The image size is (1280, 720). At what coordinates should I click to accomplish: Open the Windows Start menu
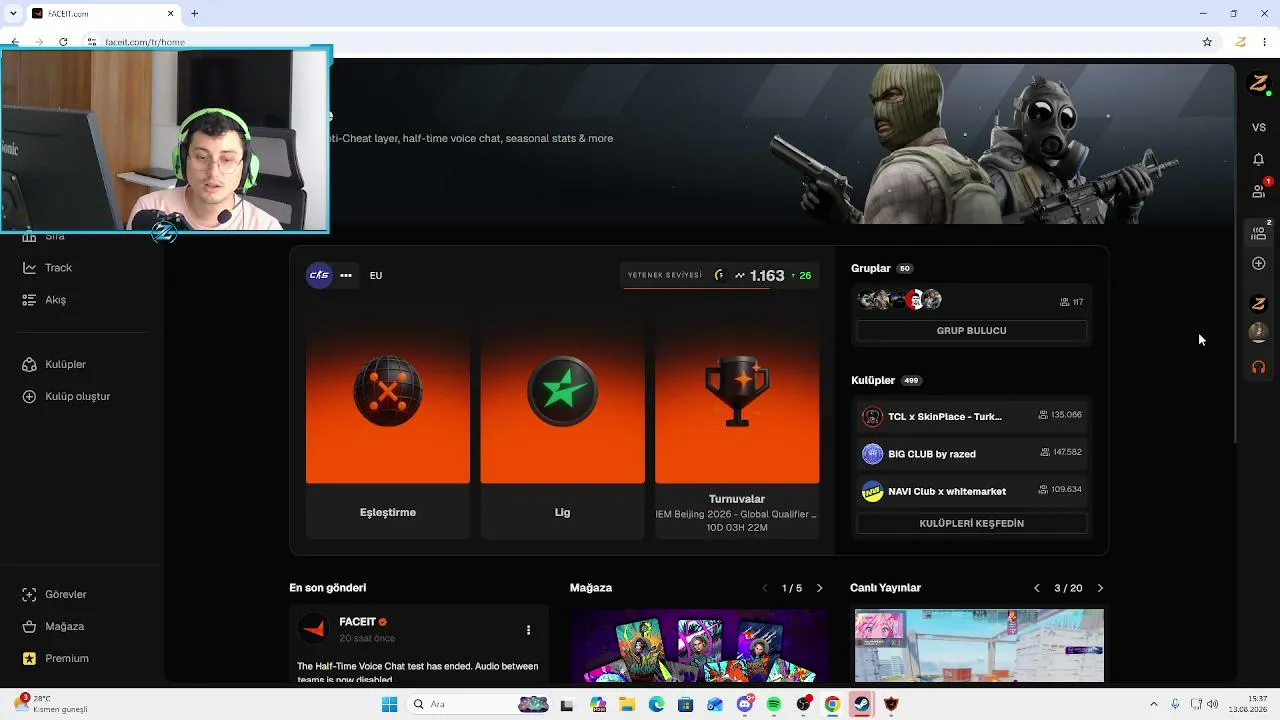click(389, 705)
